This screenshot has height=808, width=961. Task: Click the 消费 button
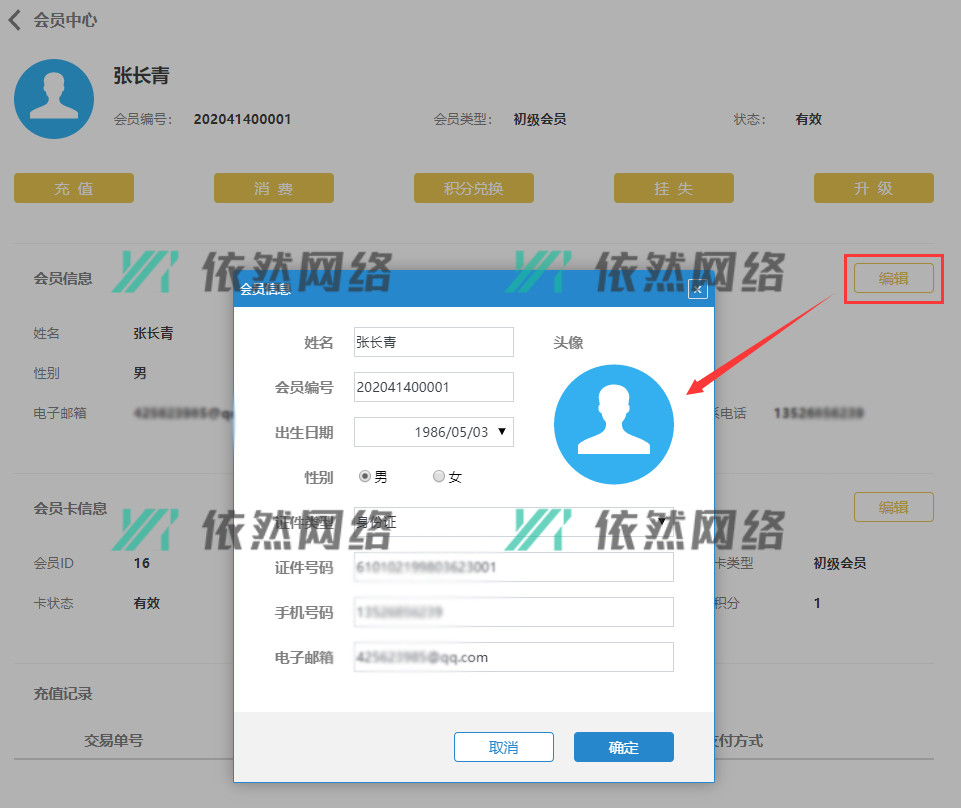tap(273, 188)
